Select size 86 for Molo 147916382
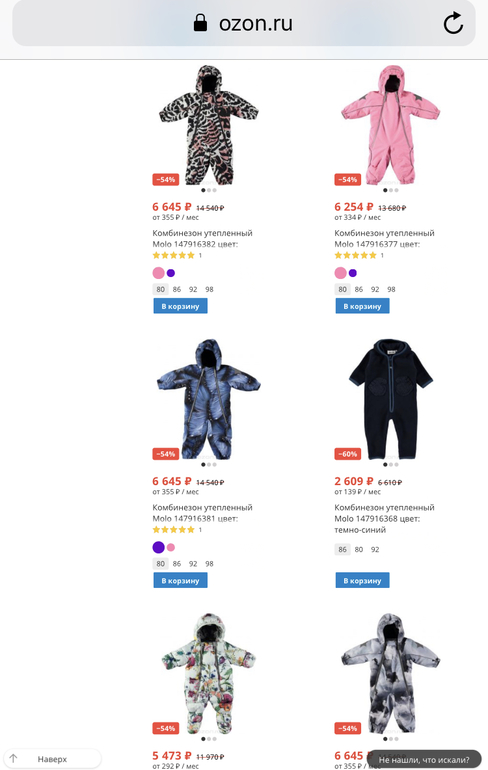 tap(177, 289)
